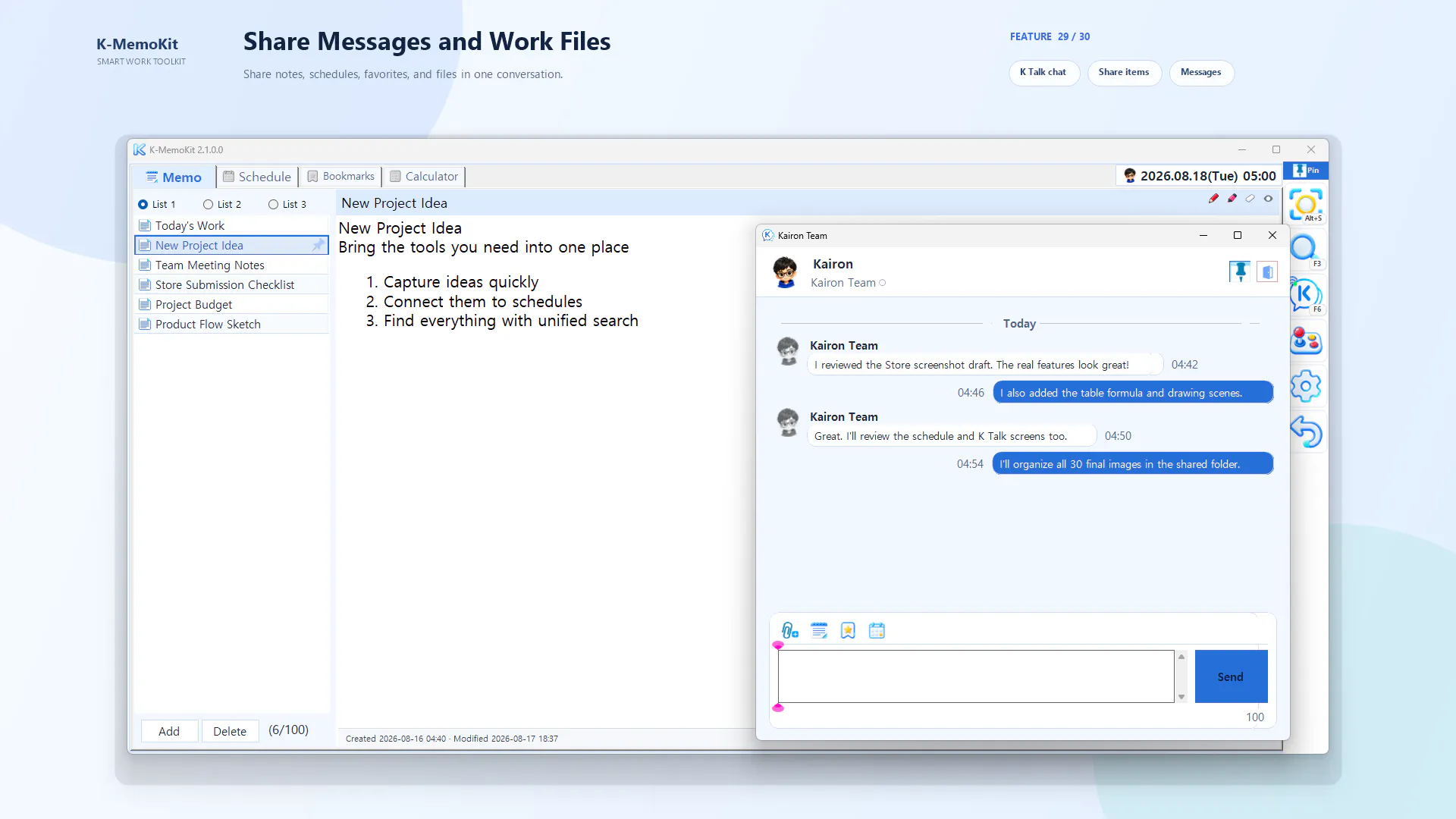1456x819 pixels.
Task: Click the paperclip attach file icon
Action: click(x=789, y=631)
